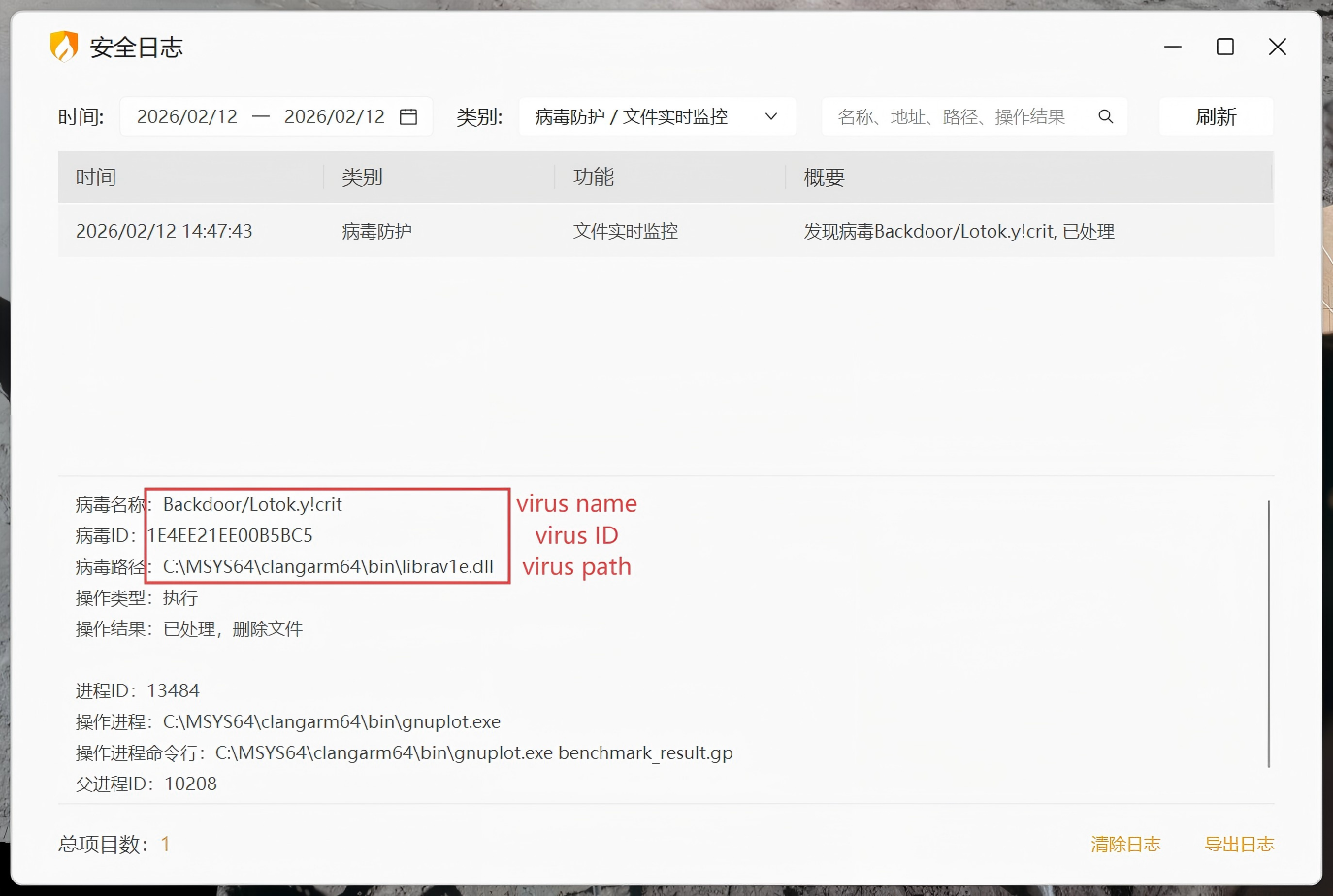This screenshot has height=896, width=1333.
Task: Select the 14:47:43 Backdoor/Lotok.y!crit log row
Action: (665, 231)
